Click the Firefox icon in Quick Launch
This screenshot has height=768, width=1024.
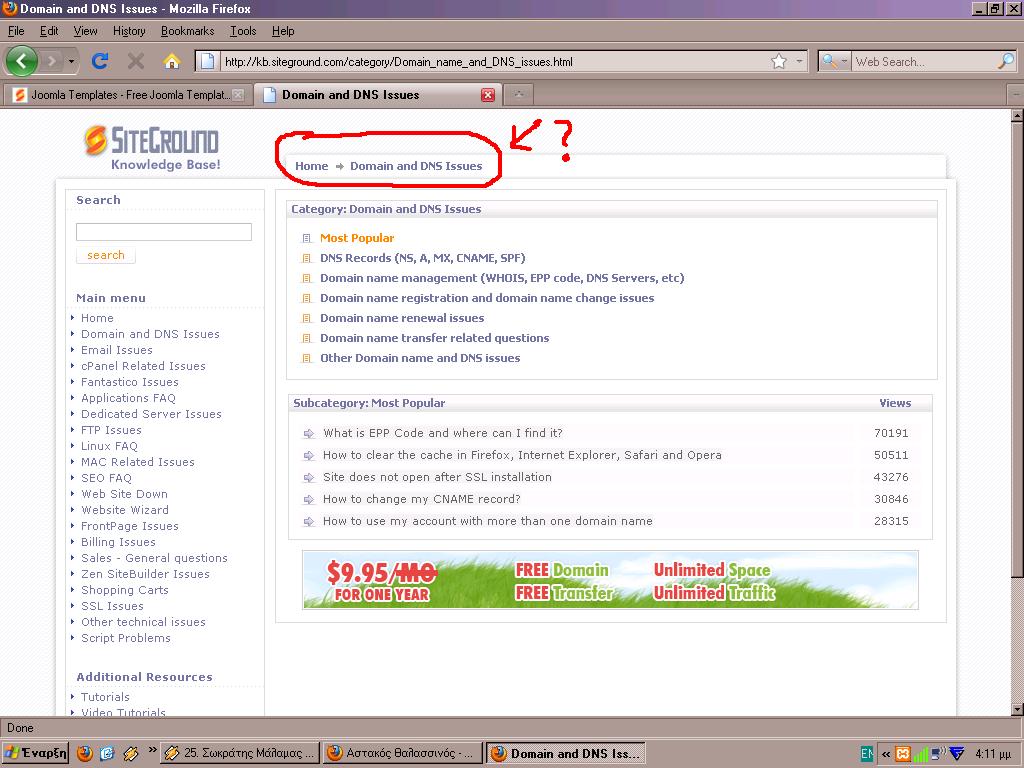coord(85,754)
